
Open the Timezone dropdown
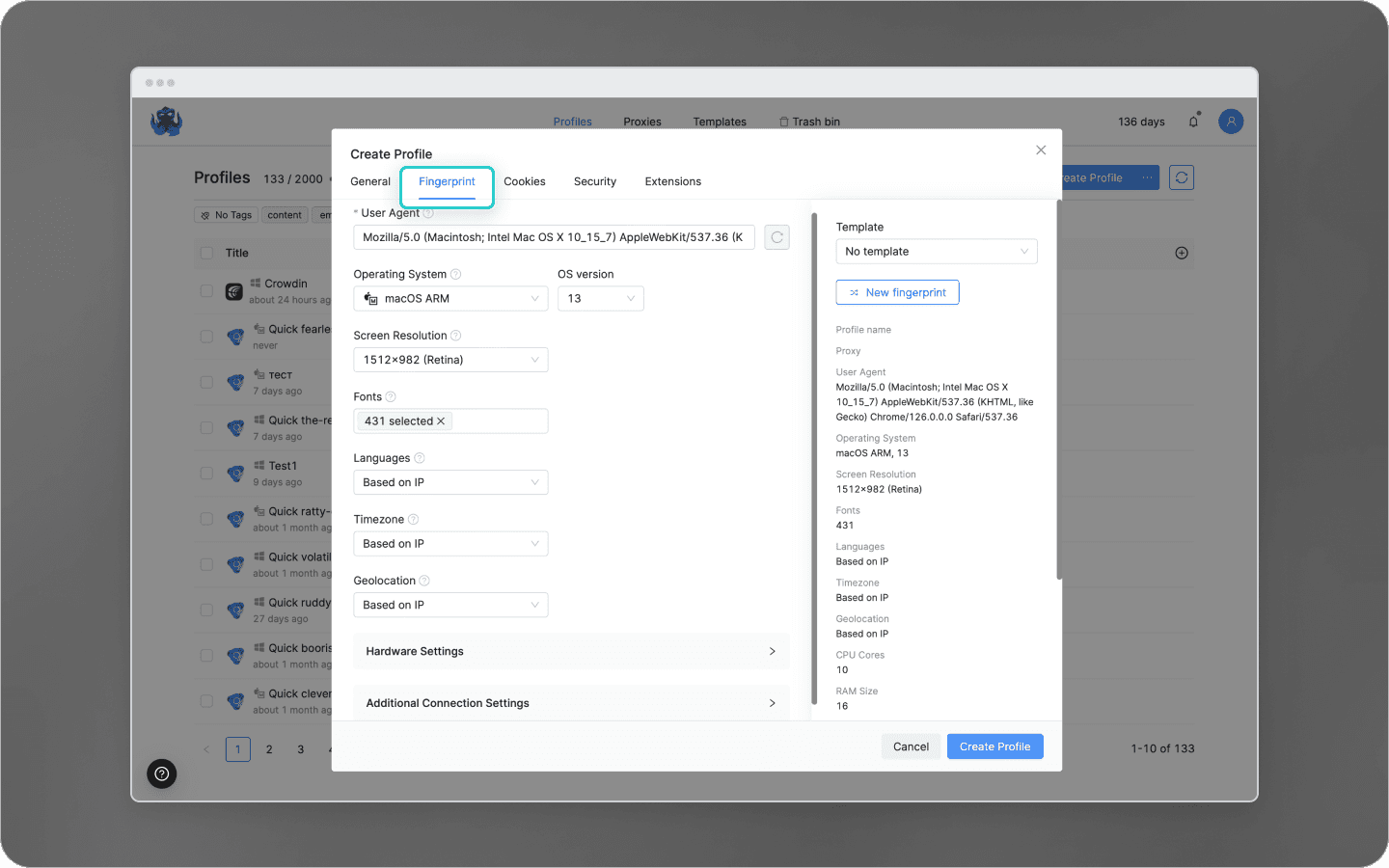click(x=450, y=544)
